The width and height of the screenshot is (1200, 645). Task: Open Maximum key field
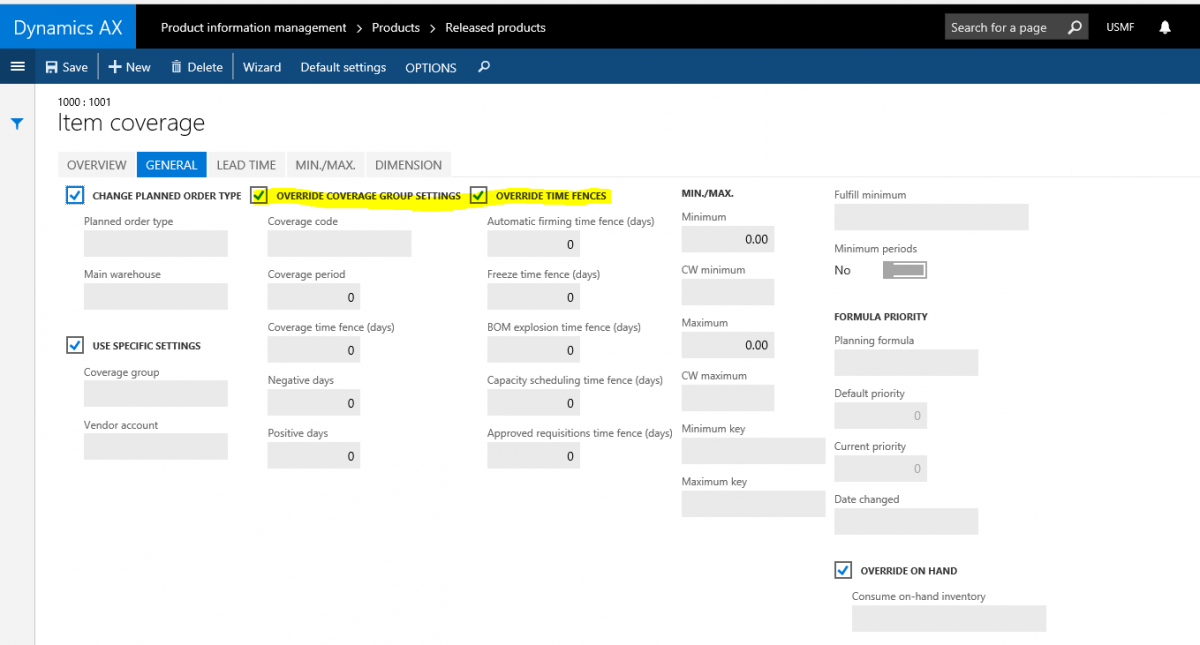(754, 504)
